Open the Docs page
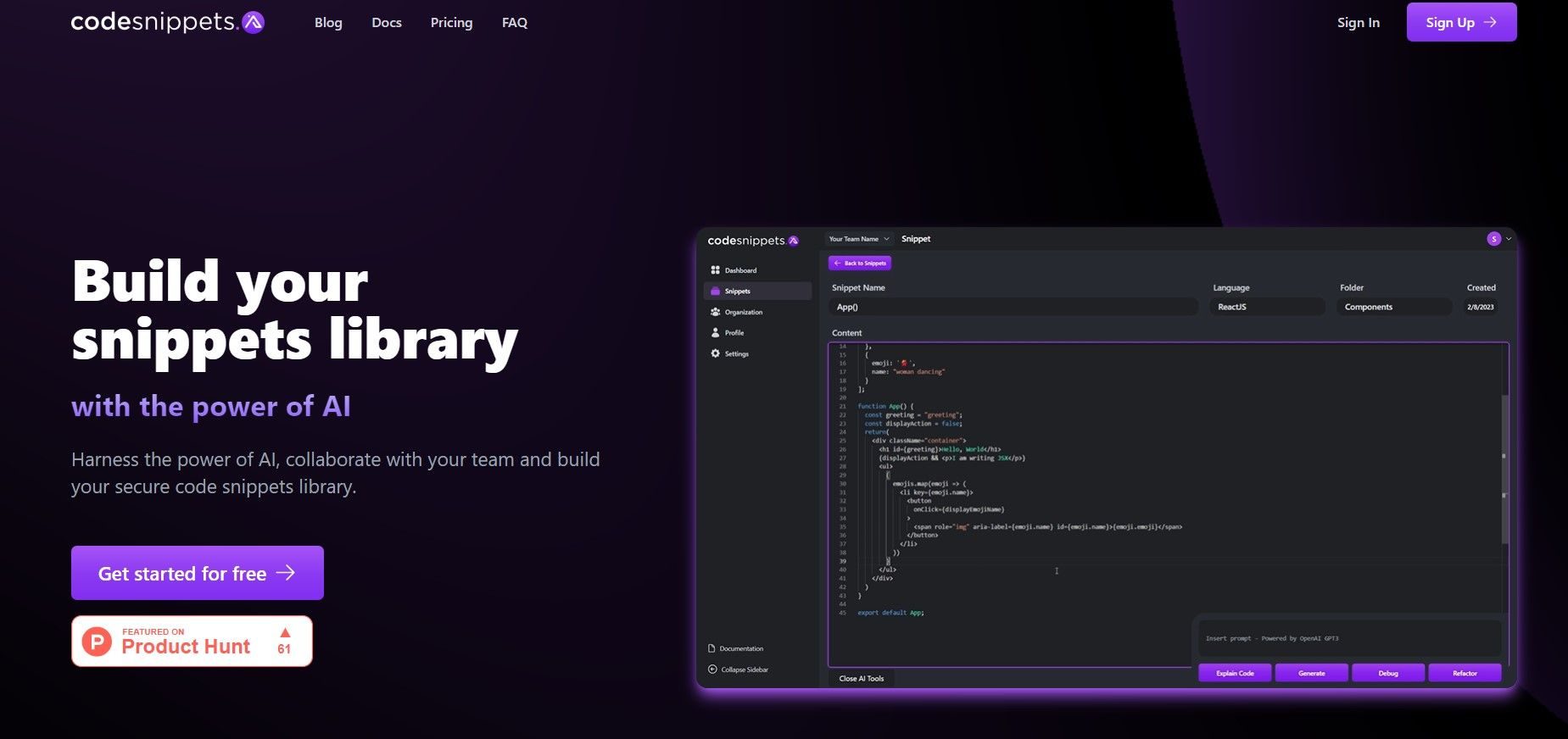This screenshot has height=739, width=1568. point(387,23)
